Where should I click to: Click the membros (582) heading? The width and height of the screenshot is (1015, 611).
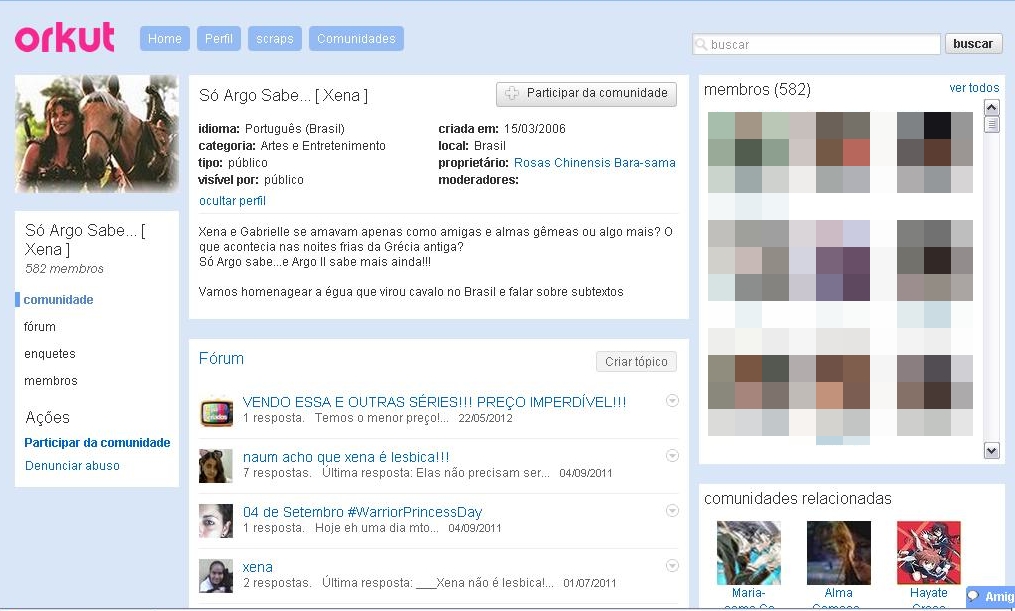click(757, 89)
